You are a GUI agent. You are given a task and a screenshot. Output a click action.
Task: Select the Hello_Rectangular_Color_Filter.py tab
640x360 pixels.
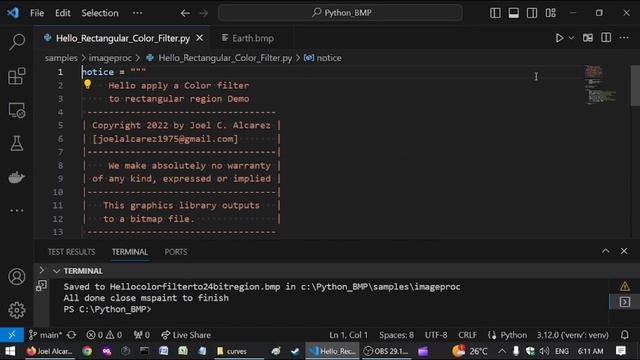click(122, 38)
